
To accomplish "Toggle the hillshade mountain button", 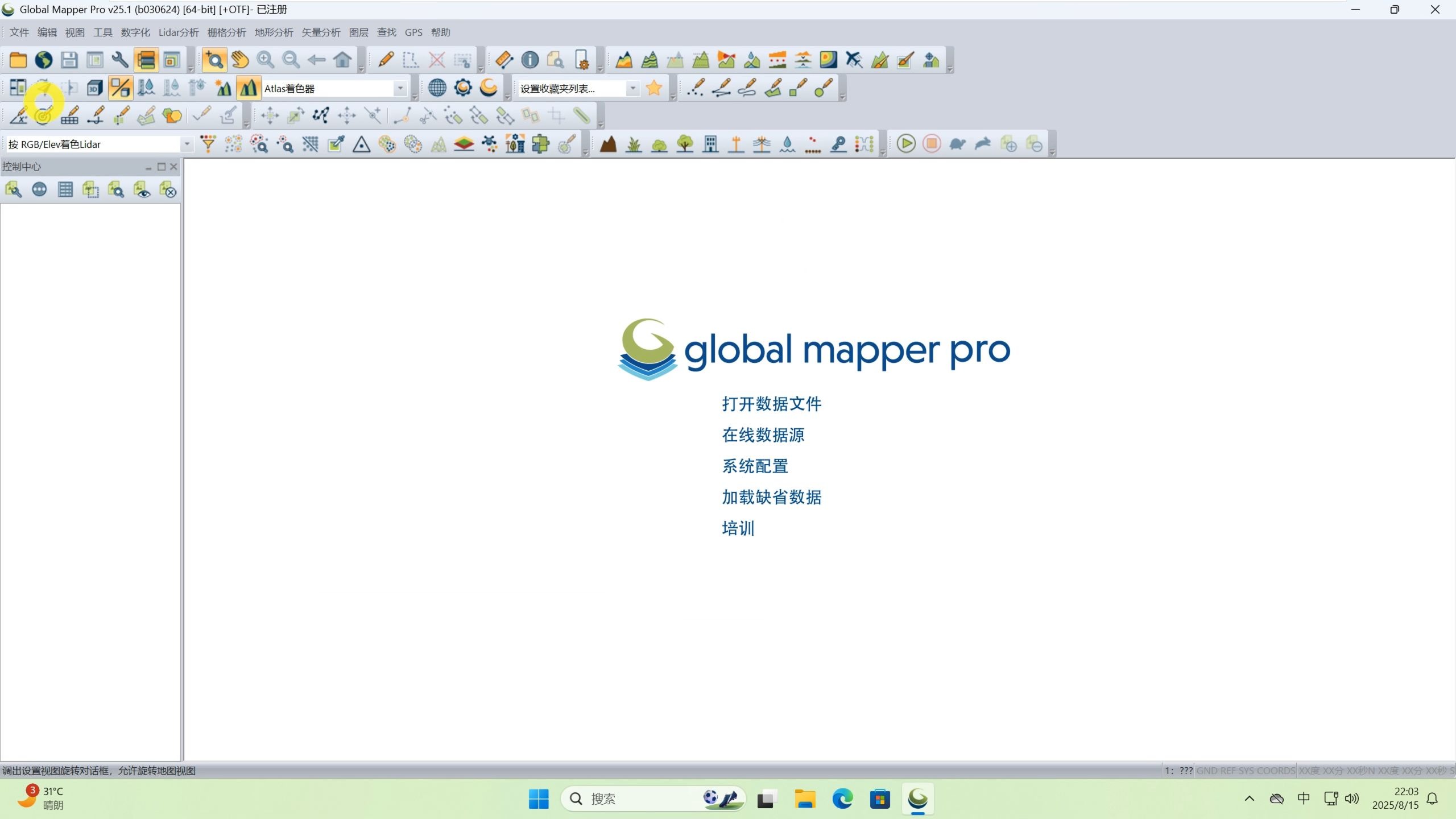I will (249, 88).
